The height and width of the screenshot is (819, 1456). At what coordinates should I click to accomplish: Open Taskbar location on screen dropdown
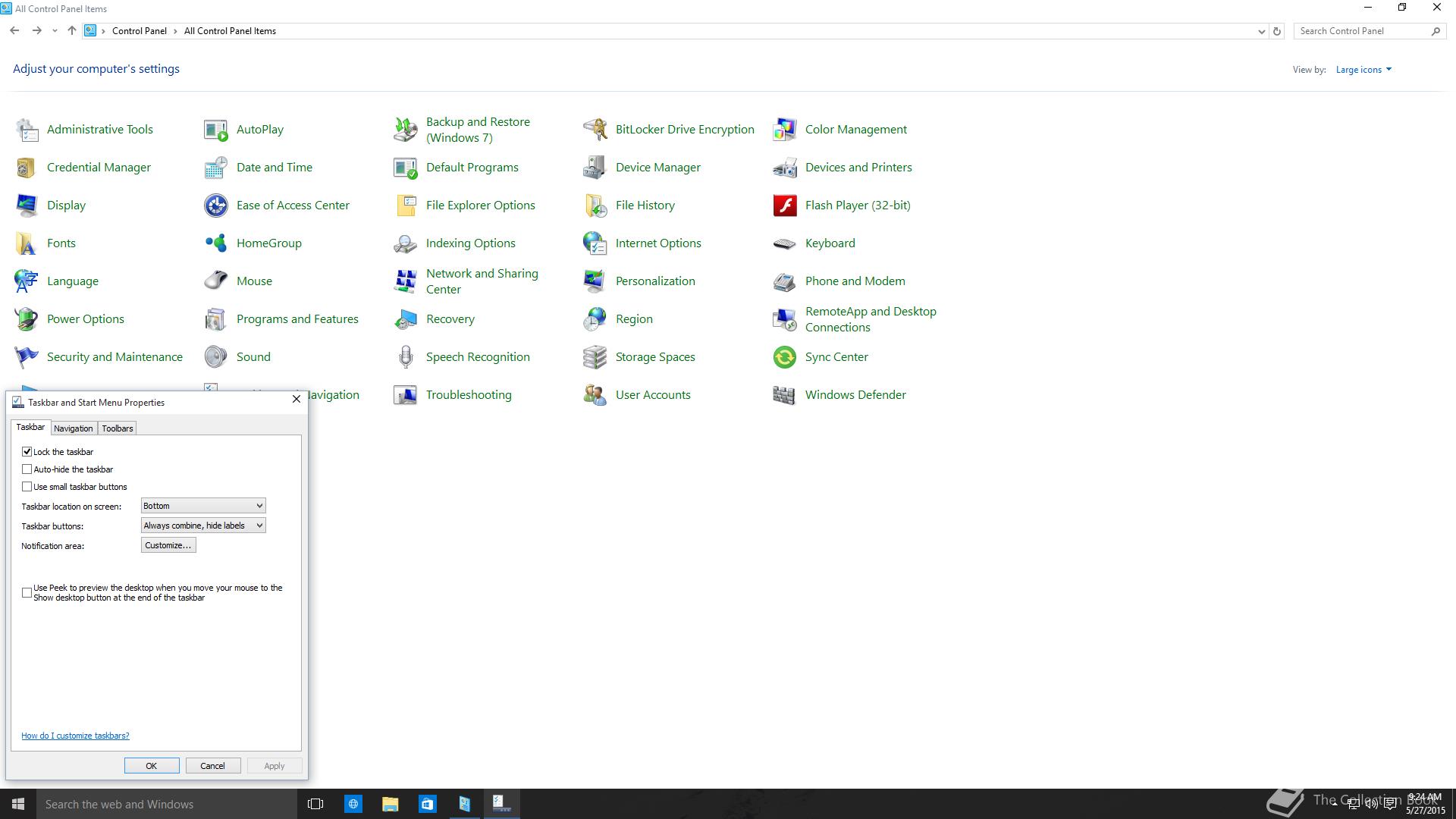(x=203, y=506)
